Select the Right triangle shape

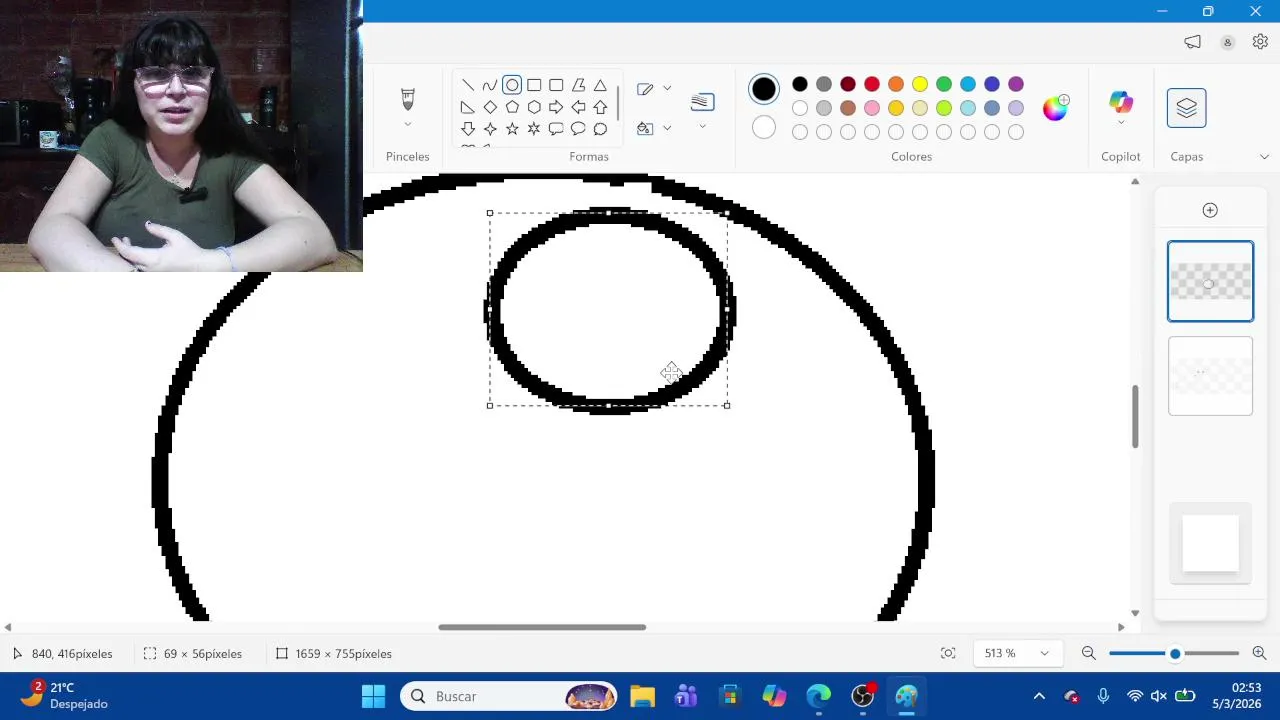click(x=468, y=107)
